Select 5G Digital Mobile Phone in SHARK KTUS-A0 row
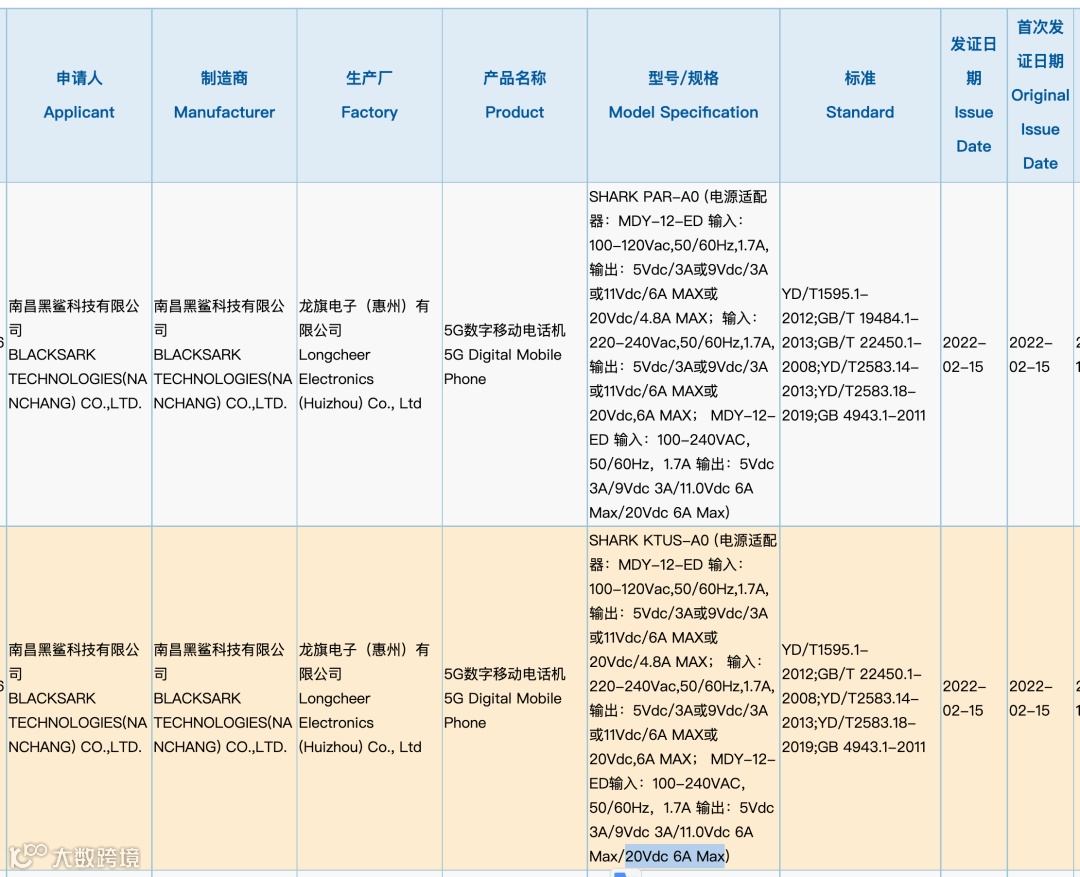The width and height of the screenshot is (1080, 877). coord(515,698)
